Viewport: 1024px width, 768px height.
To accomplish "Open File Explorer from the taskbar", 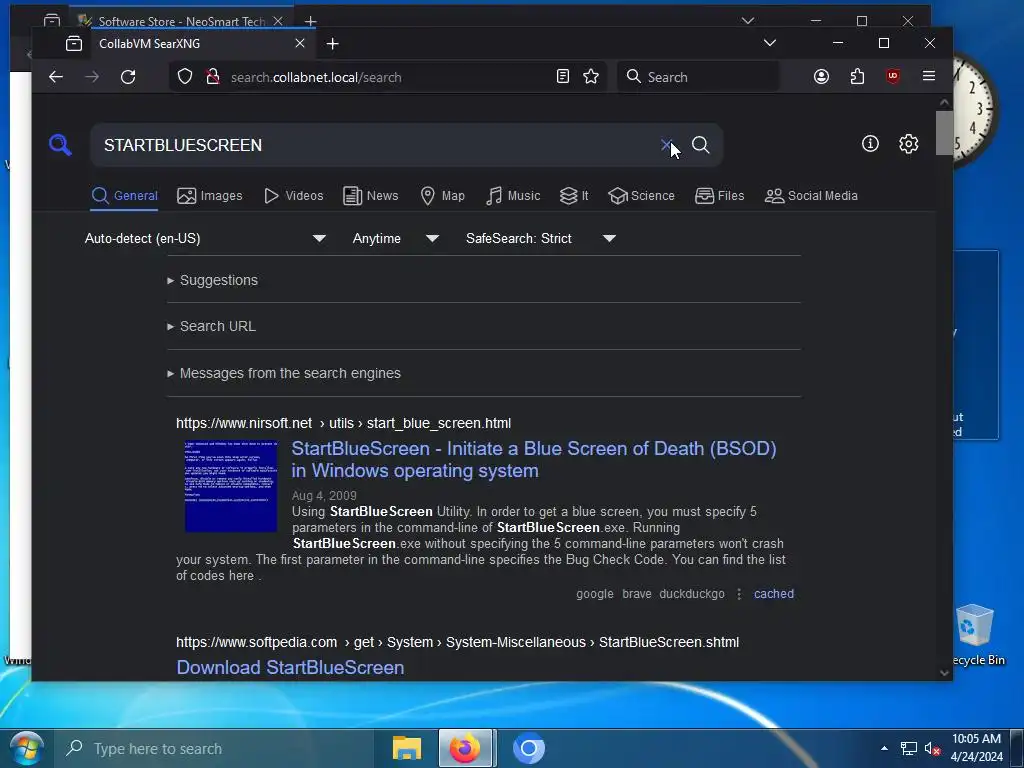I will pos(406,748).
